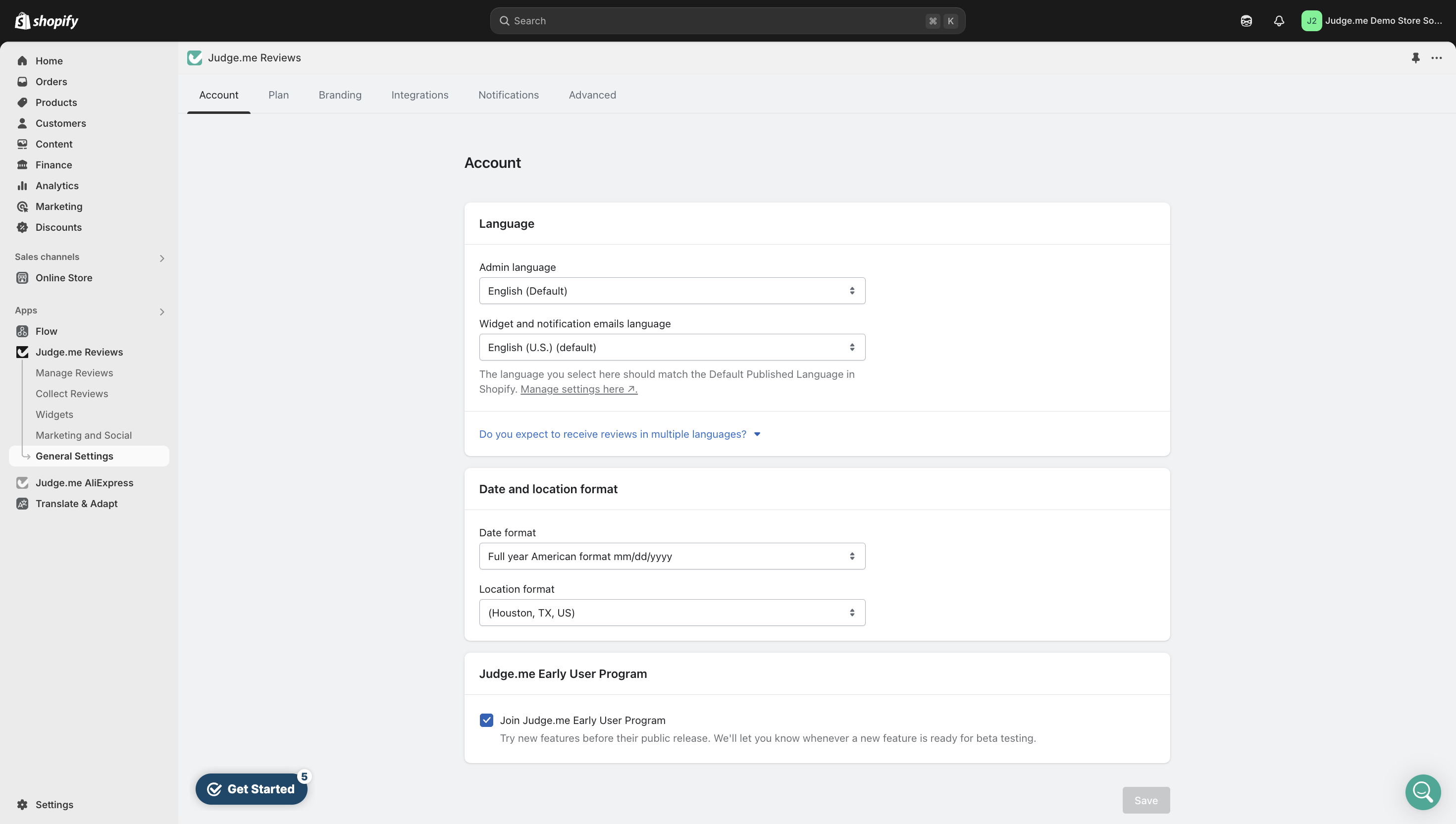The image size is (1456, 824).
Task: Open the notifications bell
Action: pyautogui.click(x=1279, y=21)
